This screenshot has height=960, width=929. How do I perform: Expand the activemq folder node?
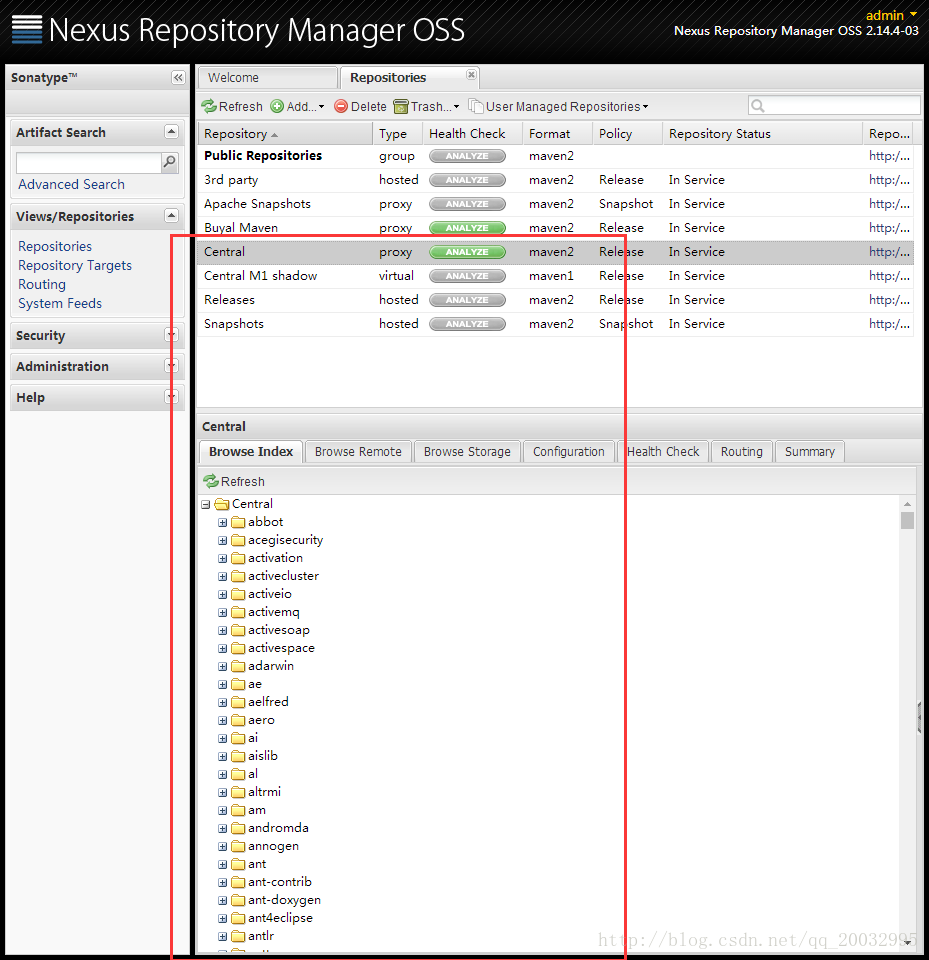pyautogui.click(x=222, y=613)
